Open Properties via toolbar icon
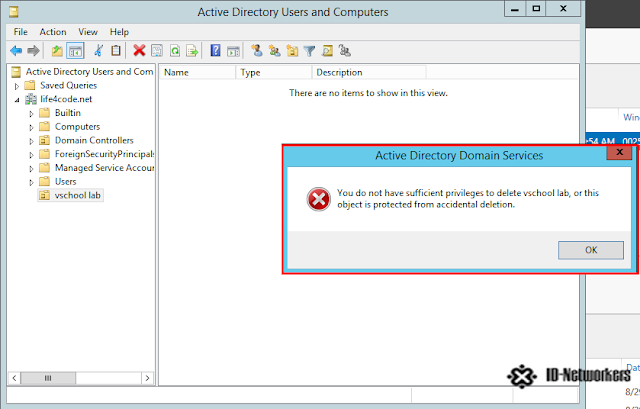 (157, 51)
